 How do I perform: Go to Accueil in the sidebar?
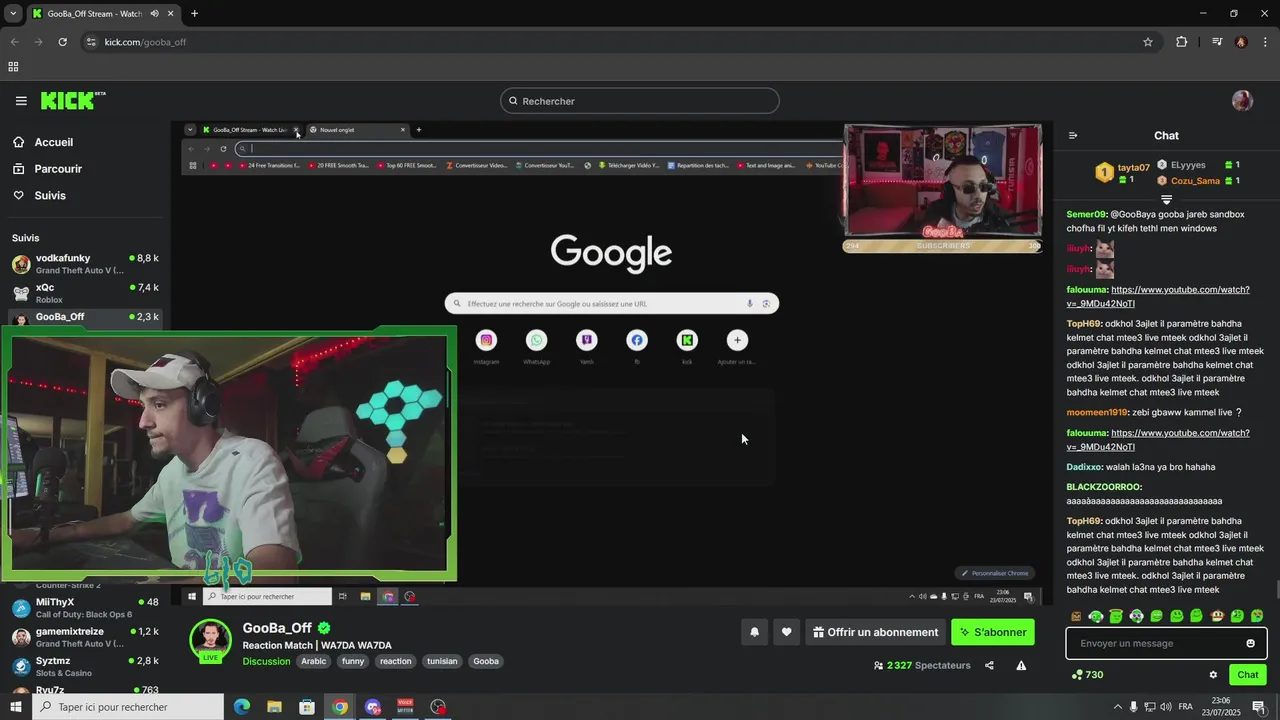pos(54,142)
